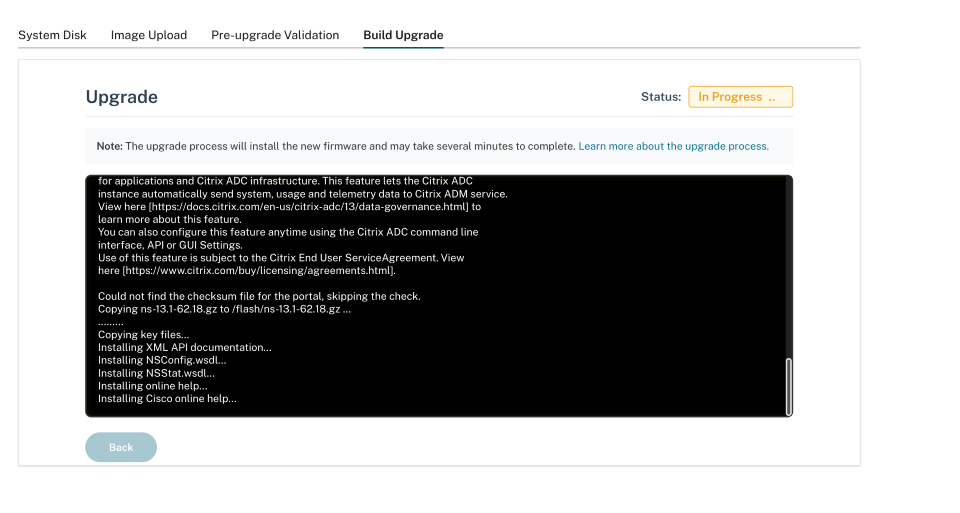The width and height of the screenshot is (960, 513).
Task: Click the 'Copying key files...' log line
Action: pyautogui.click(x=143, y=335)
